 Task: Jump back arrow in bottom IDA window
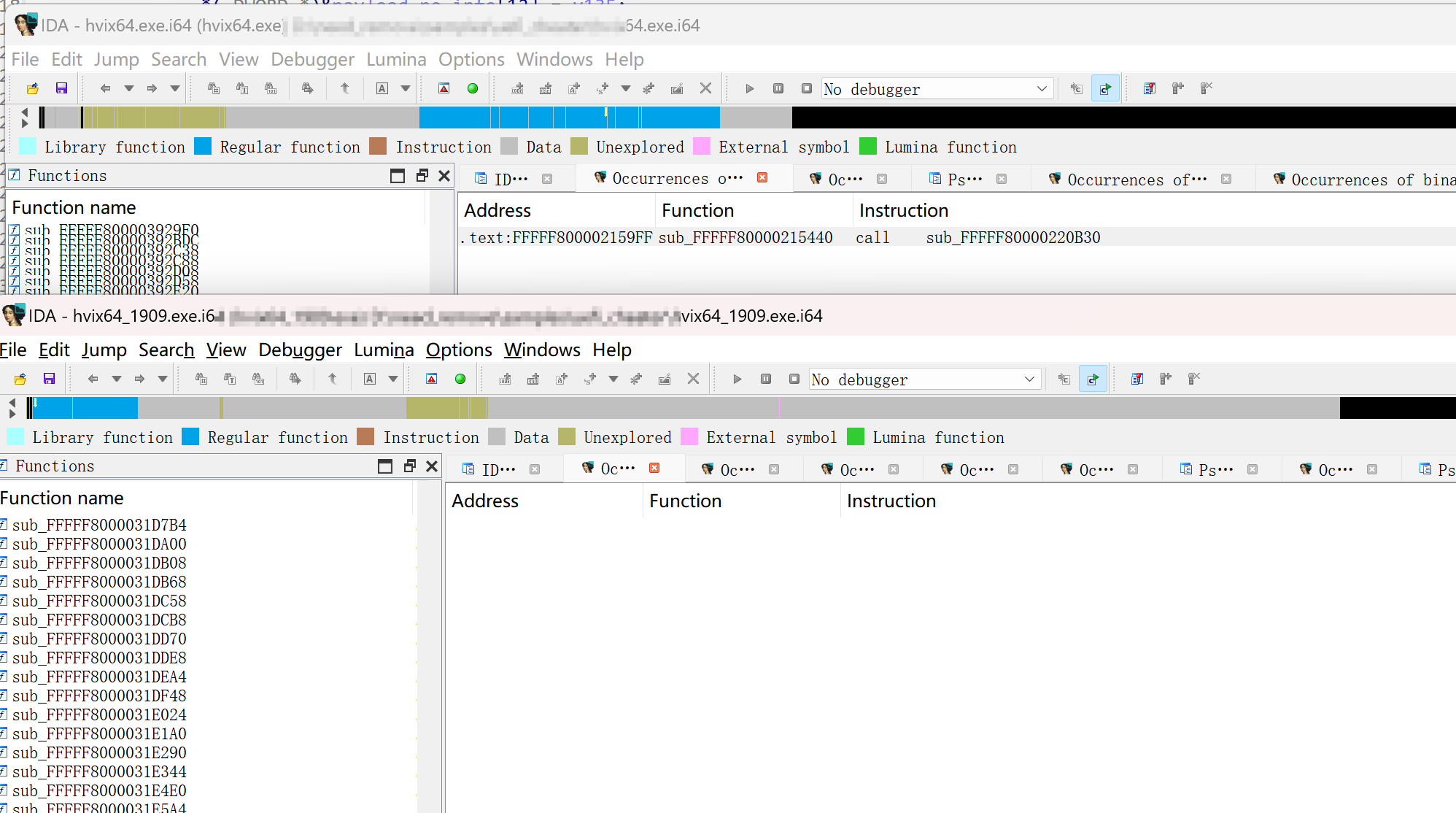coord(93,379)
